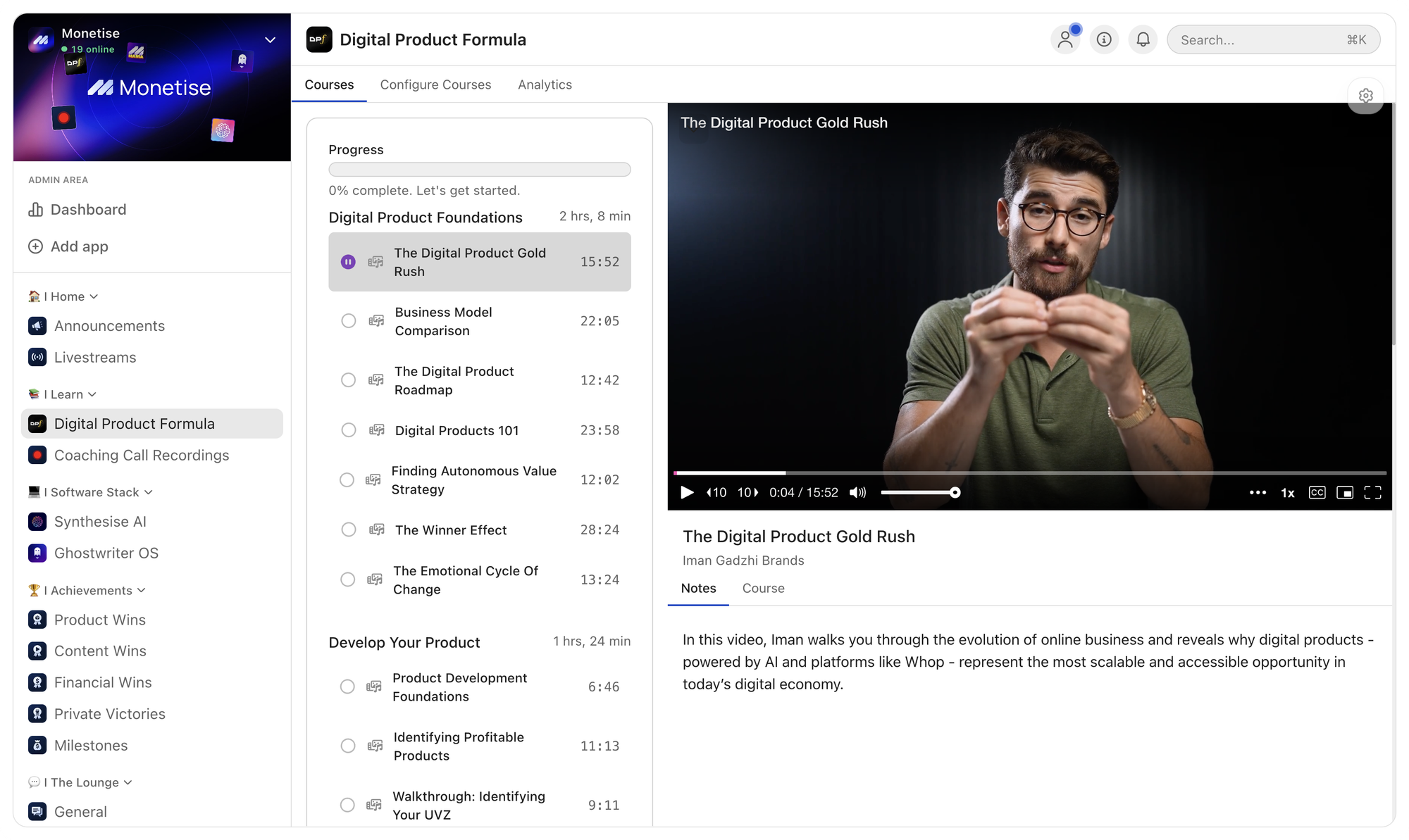
Task: Skip forward 10 seconds in video
Action: (747, 492)
